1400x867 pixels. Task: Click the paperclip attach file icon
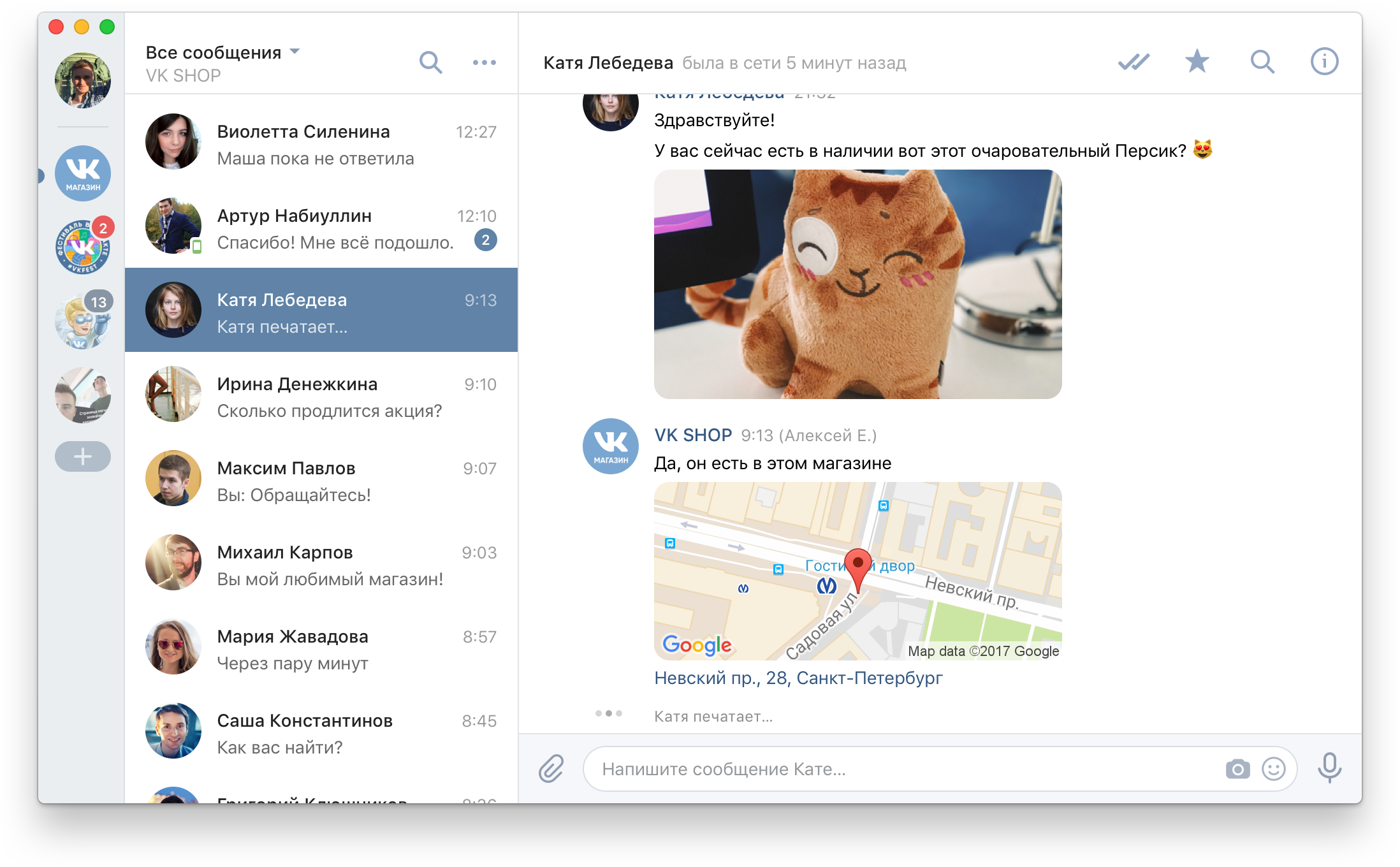point(551,768)
